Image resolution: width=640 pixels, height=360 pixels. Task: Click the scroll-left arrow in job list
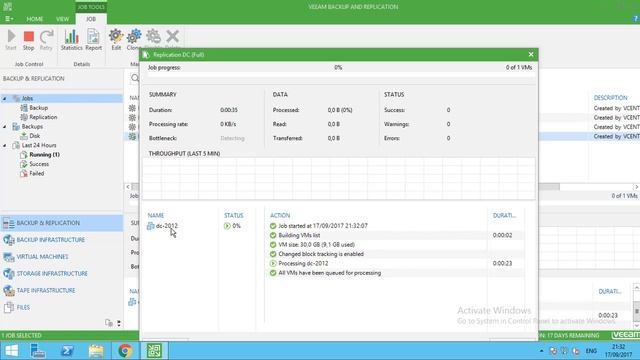[x=128, y=187]
